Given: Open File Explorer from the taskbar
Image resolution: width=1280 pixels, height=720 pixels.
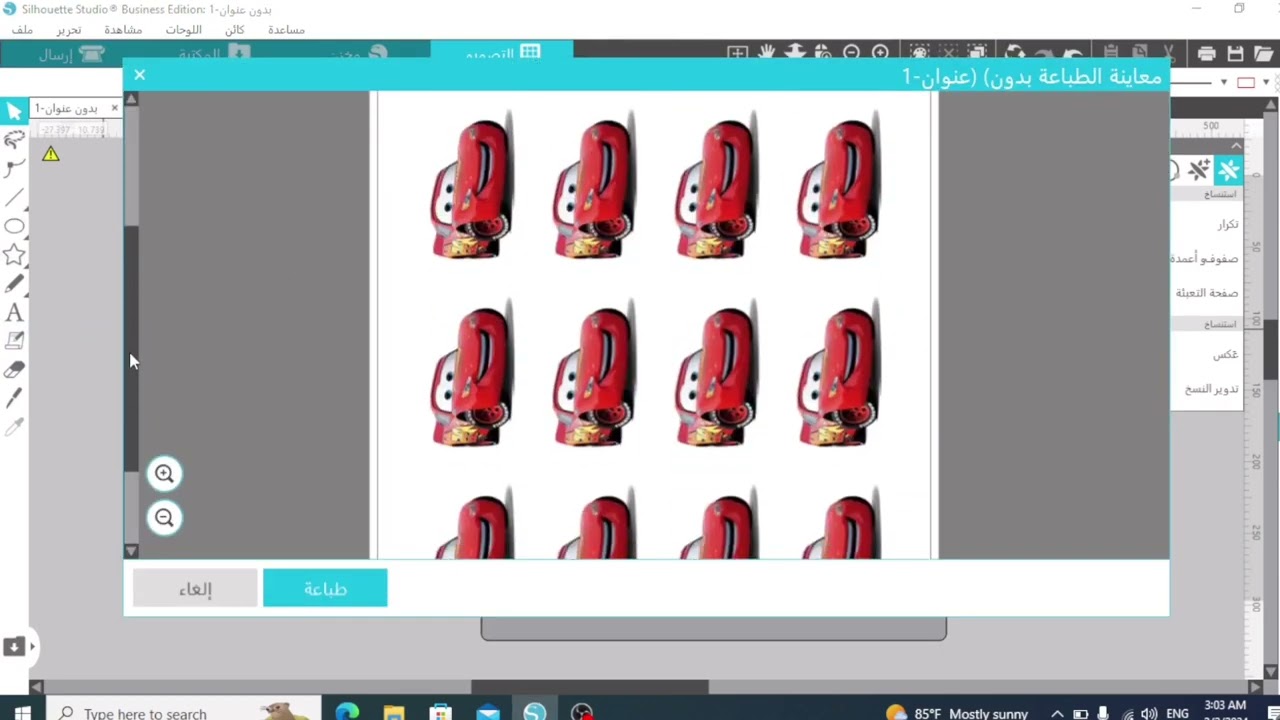Looking at the screenshot, I should (394, 713).
